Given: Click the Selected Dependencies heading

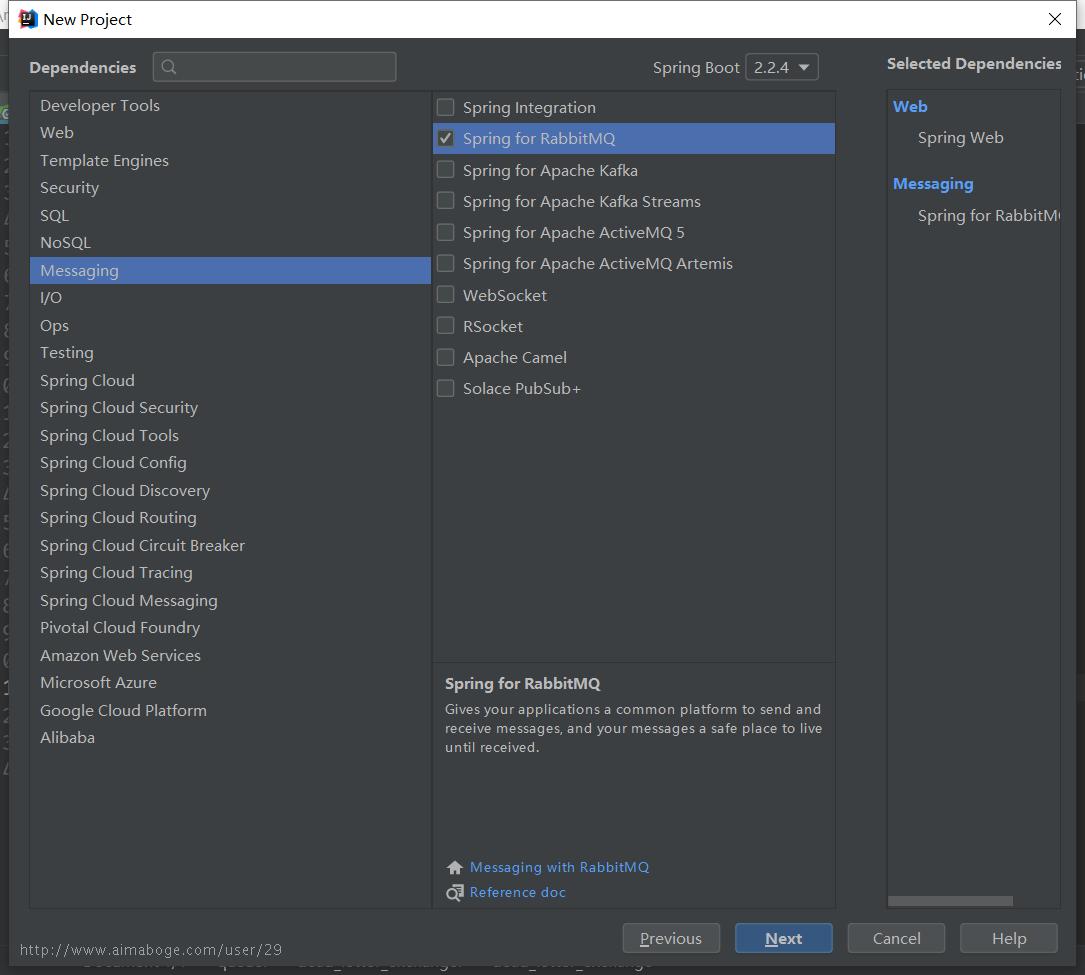Looking at the screenshot, I should [x=974, y=64].
